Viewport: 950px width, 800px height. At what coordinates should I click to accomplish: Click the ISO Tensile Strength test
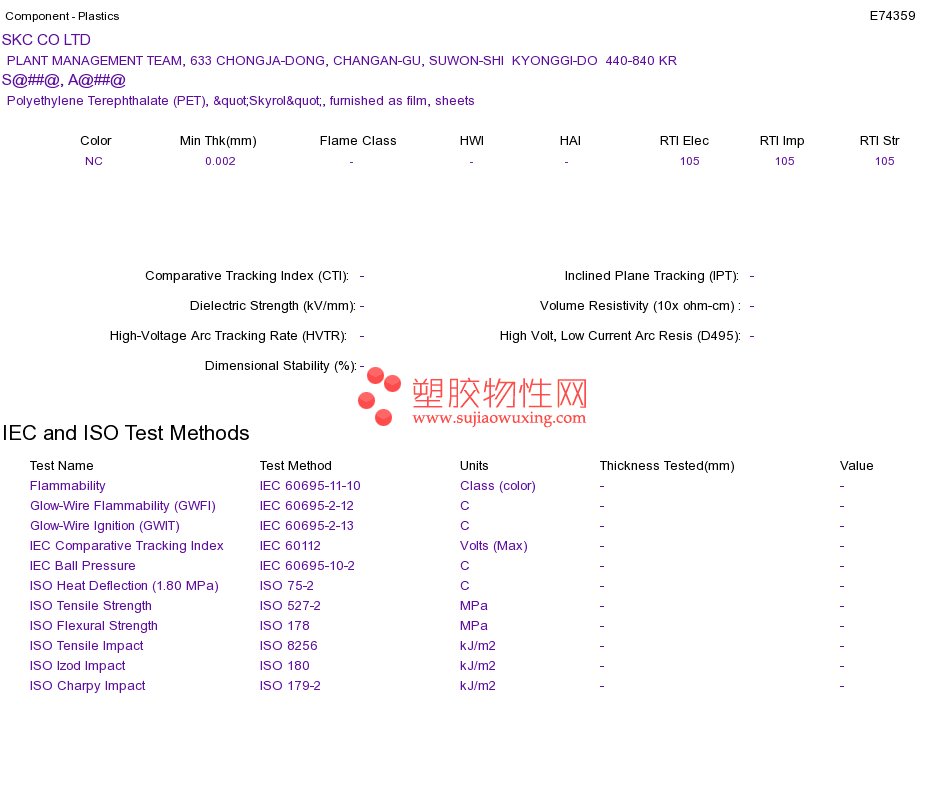pos(91,606)
